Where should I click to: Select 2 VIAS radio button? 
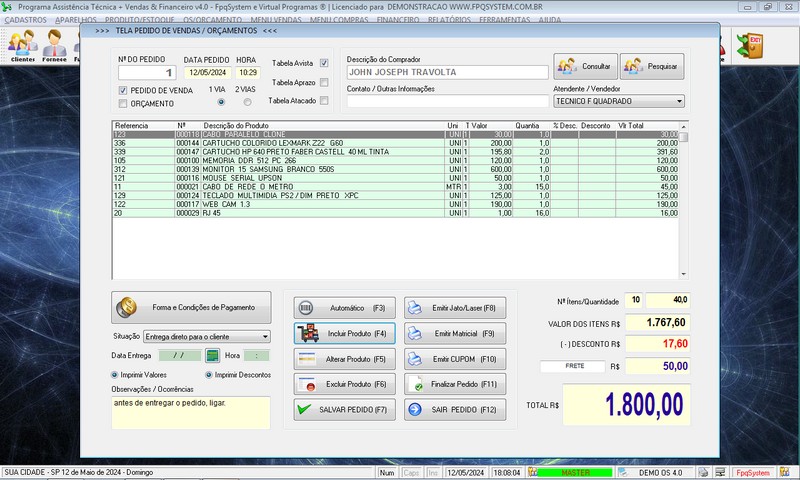(x=247, y=102)
